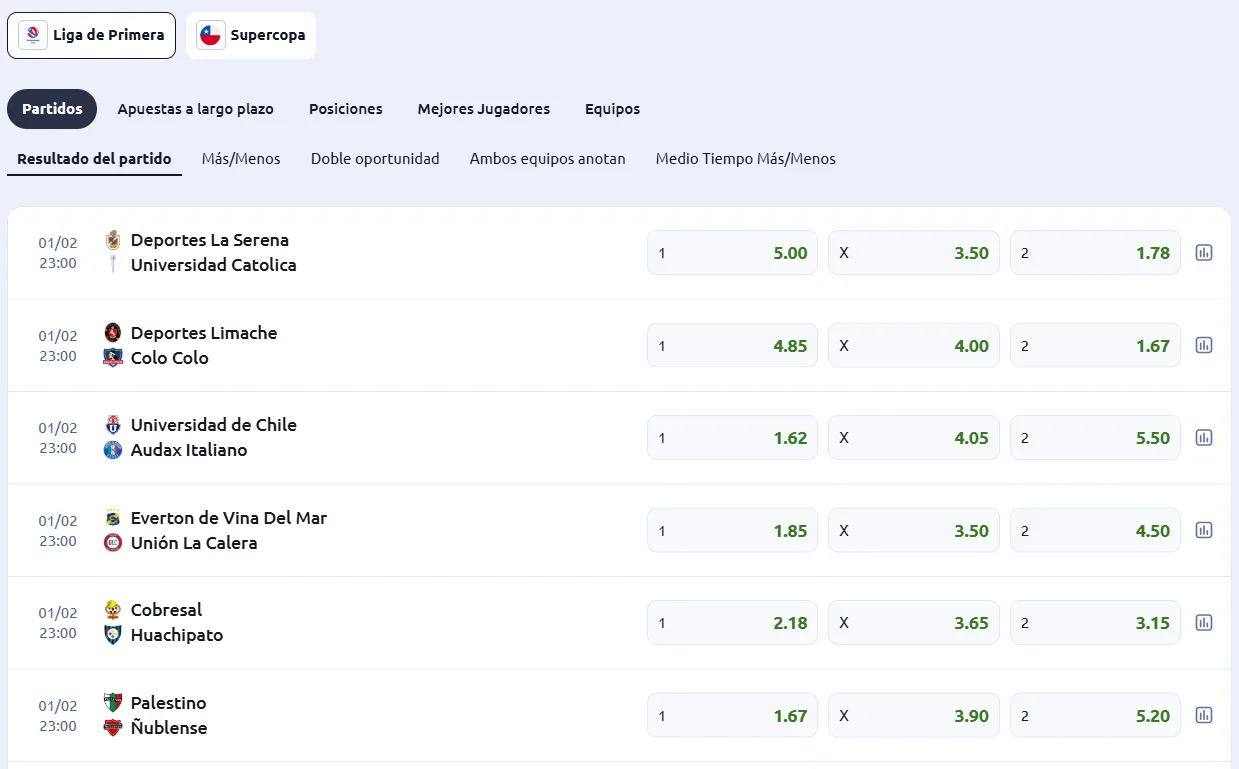
Task: Open stats icon for Deportes Limache match
Action: 1204,345
